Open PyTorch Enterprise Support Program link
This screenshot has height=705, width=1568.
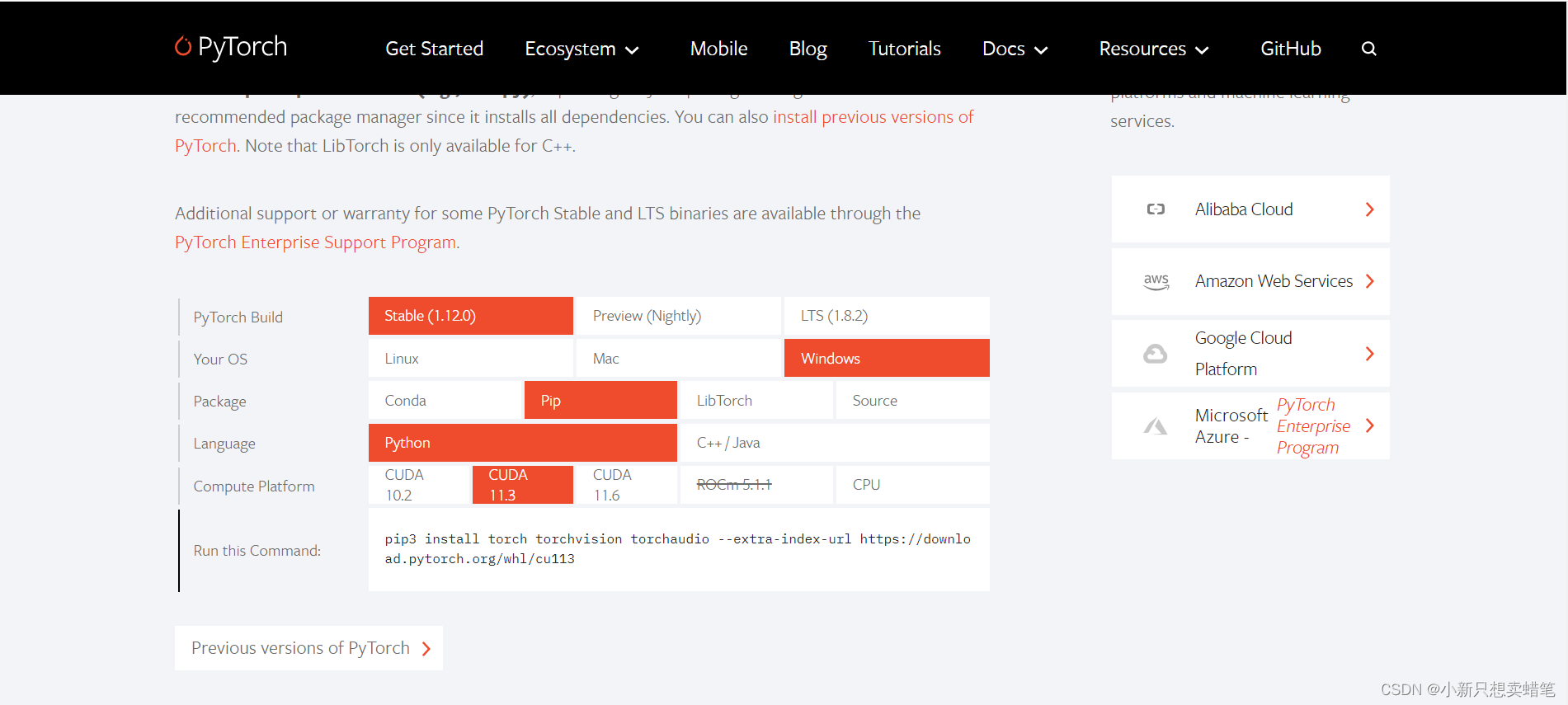click(x=316, y=242)
